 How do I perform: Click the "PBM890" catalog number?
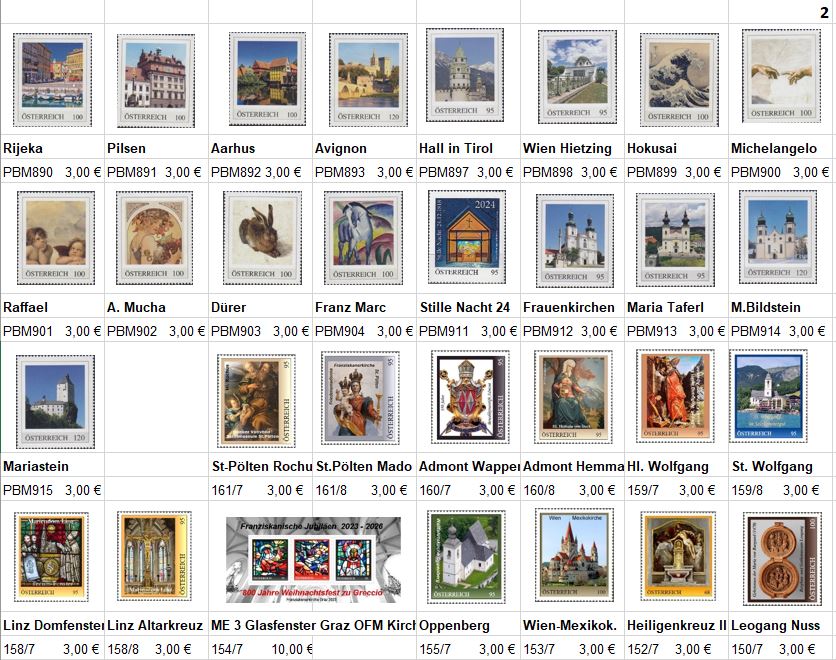[x=28, y=172]
